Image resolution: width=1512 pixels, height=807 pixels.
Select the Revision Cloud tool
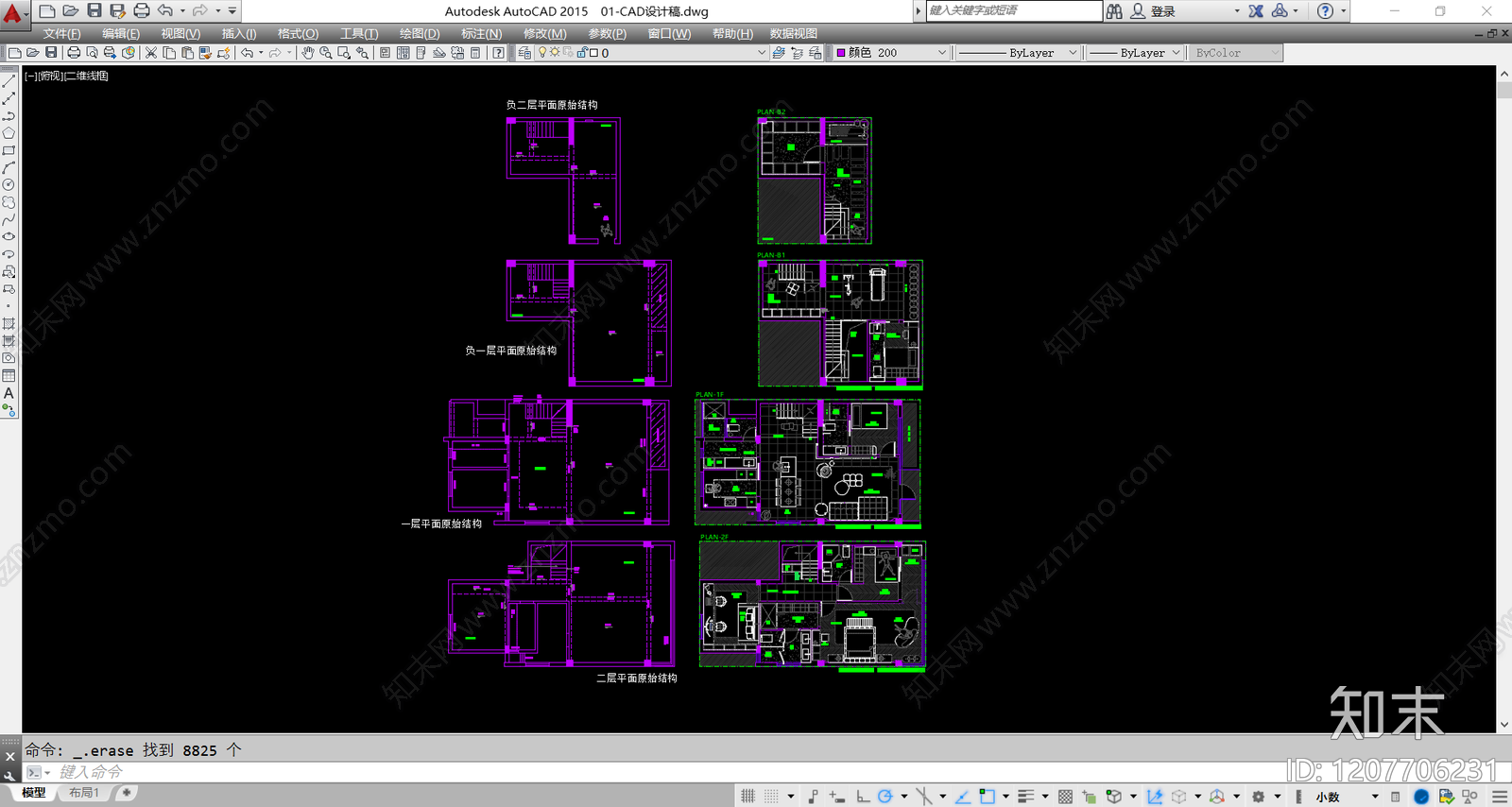click(9, 202)
